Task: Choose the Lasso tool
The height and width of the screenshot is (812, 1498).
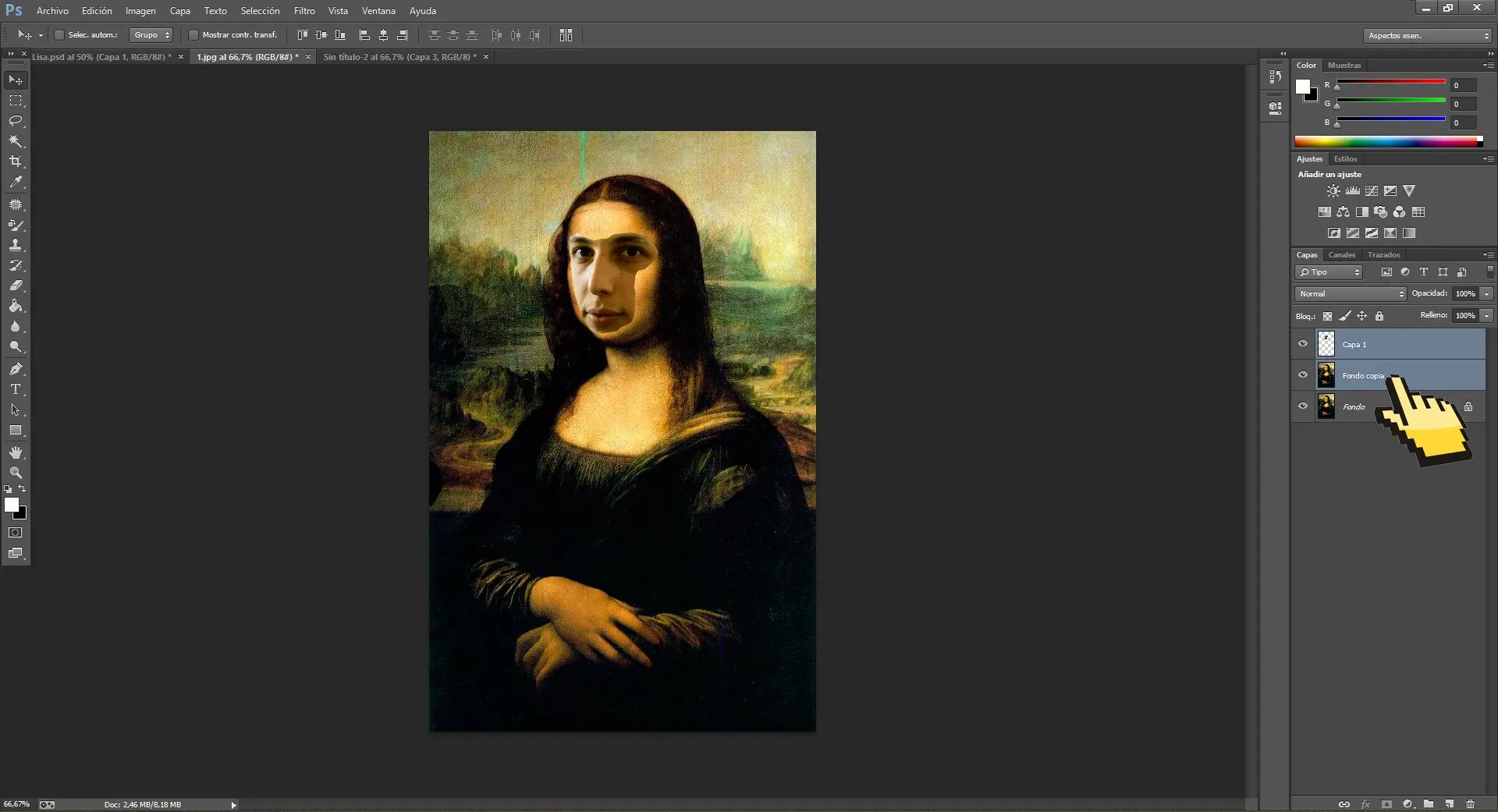Action: pos(16,121)
